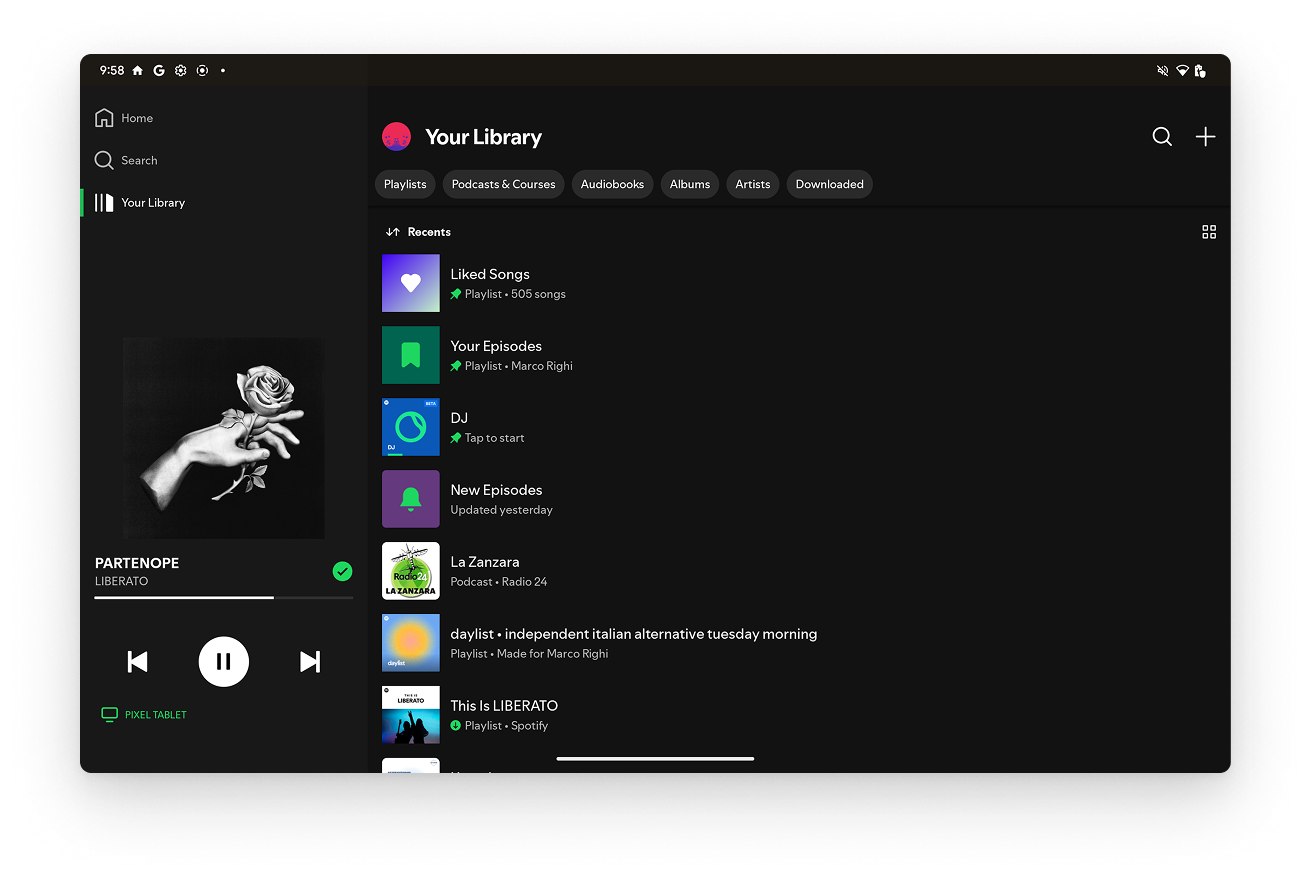Filter library by Albums
The image size is (1311, 879).
coord(690,184)
